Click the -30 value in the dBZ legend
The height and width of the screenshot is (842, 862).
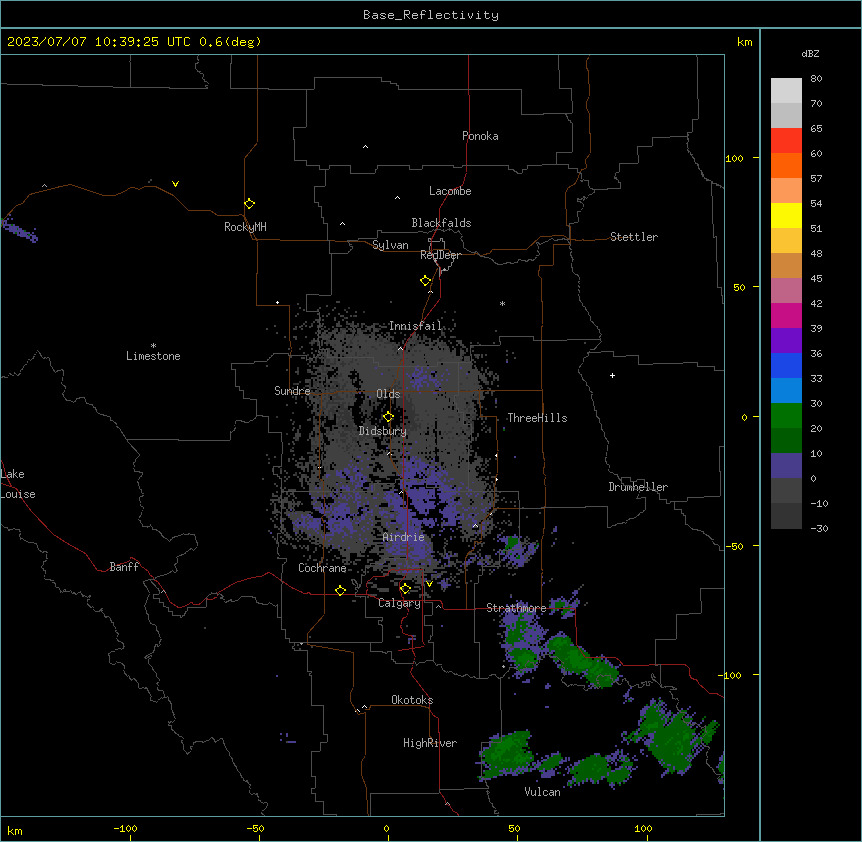819,529
